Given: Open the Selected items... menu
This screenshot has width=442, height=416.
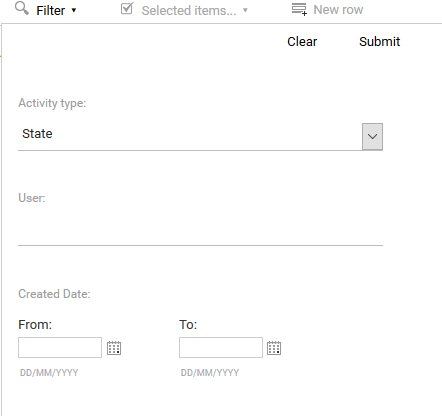Looking at the screenshot, I should pos(189,11).
